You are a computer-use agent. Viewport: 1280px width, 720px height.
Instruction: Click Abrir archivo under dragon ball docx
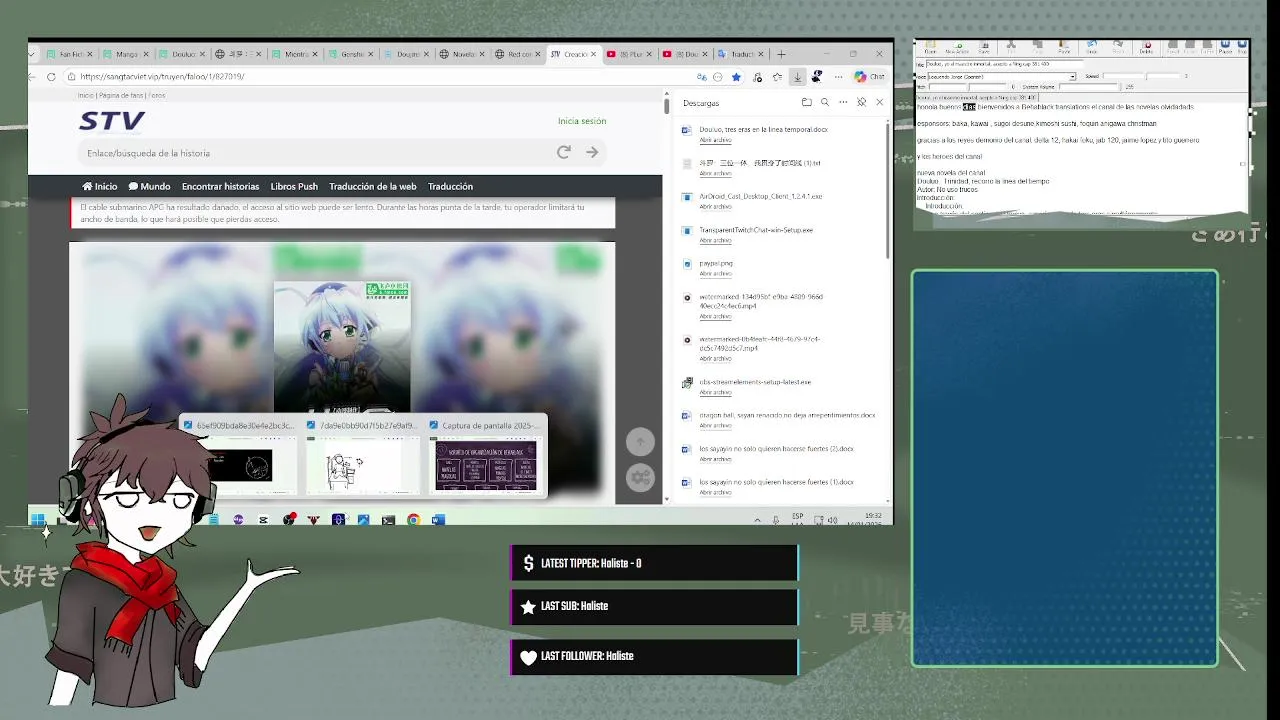pyautogui.click(x=715, y=425)
